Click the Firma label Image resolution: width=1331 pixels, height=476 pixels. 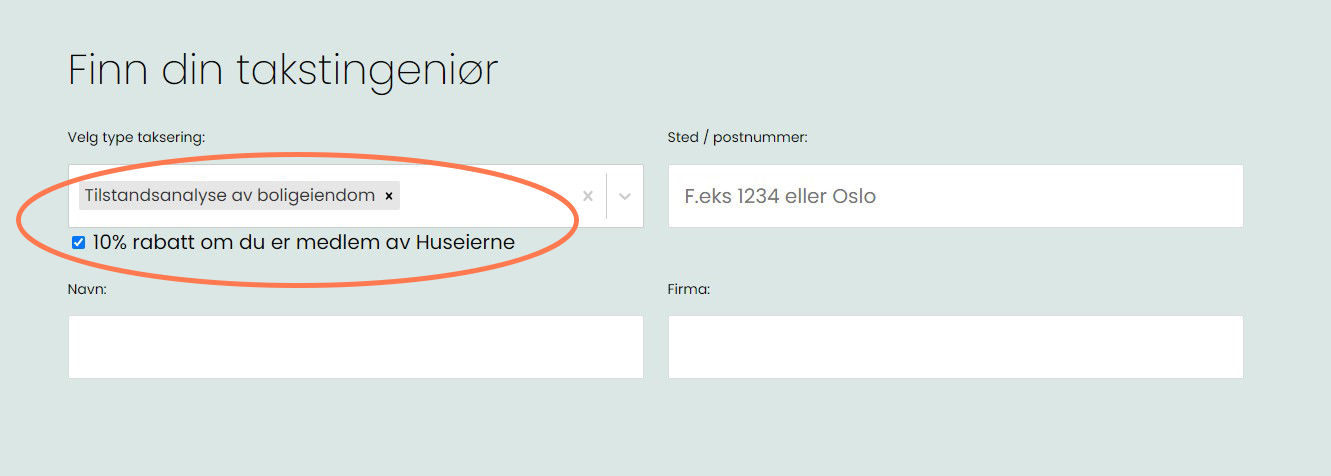(x=688, y=289)
